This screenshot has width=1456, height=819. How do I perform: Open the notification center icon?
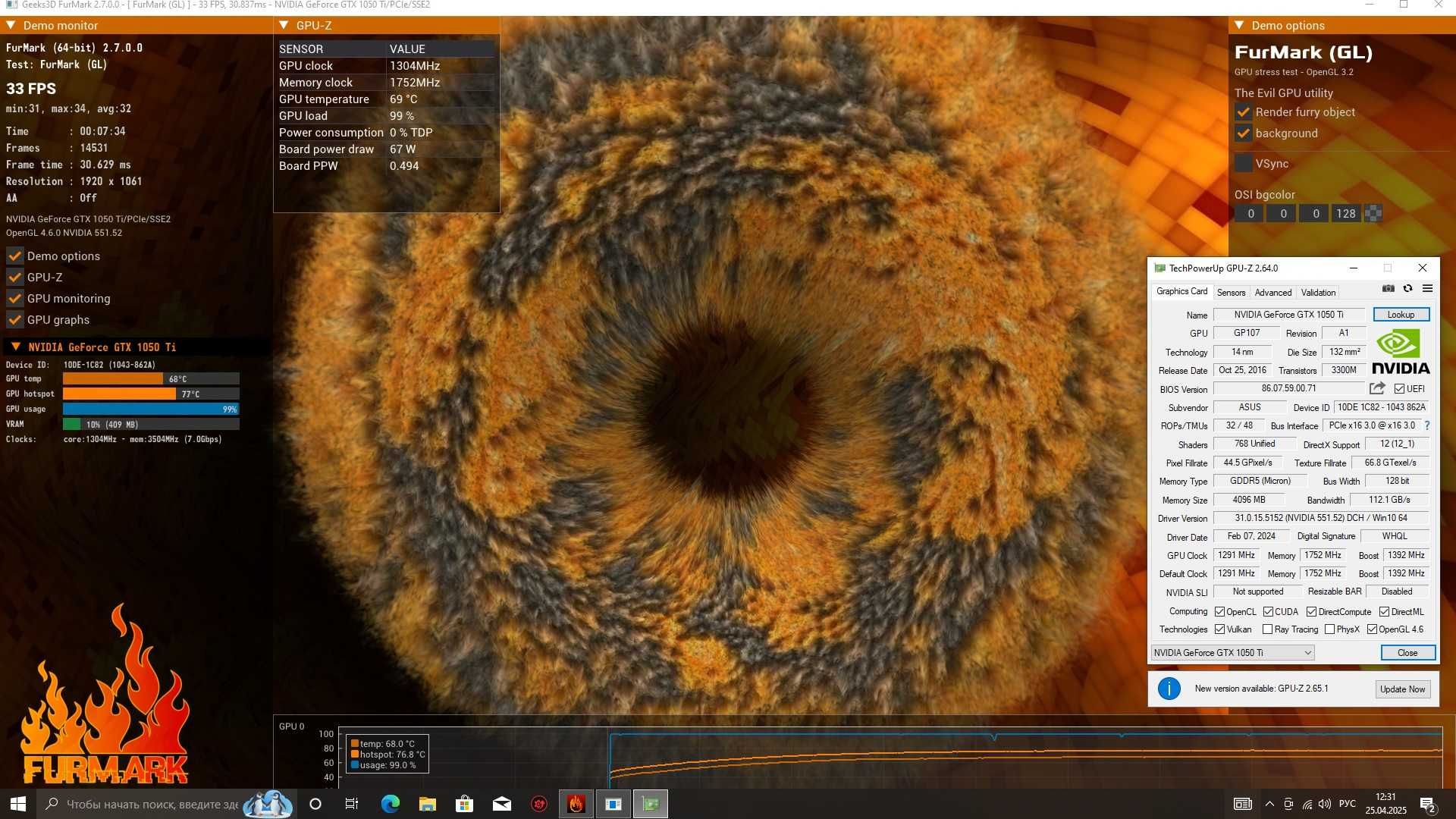[1427, 804]
